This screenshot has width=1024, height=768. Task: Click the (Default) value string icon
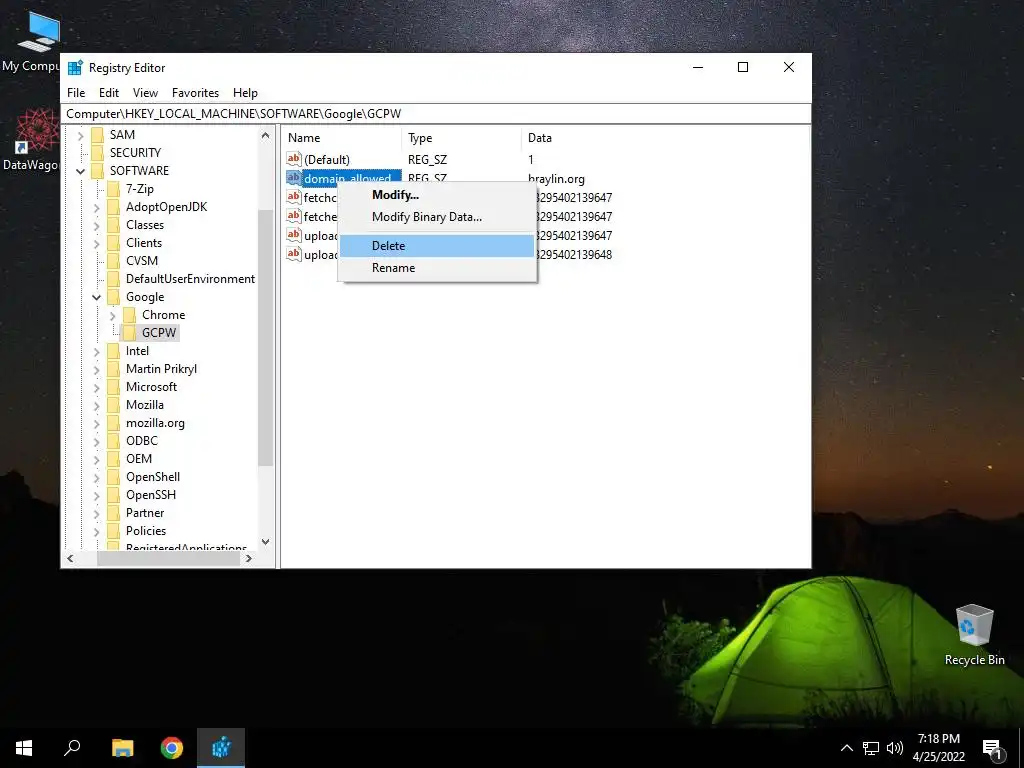(x=294, y=159)
